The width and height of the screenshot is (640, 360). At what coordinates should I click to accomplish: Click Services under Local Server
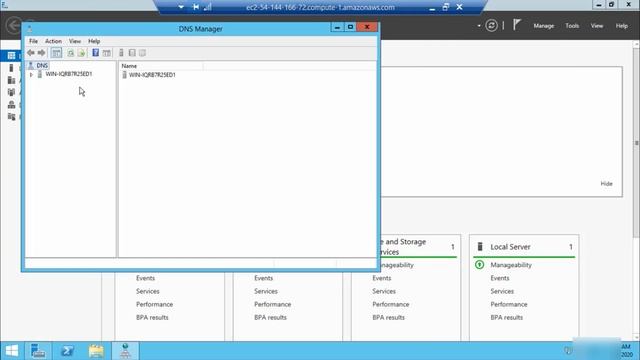click(502, 291)
